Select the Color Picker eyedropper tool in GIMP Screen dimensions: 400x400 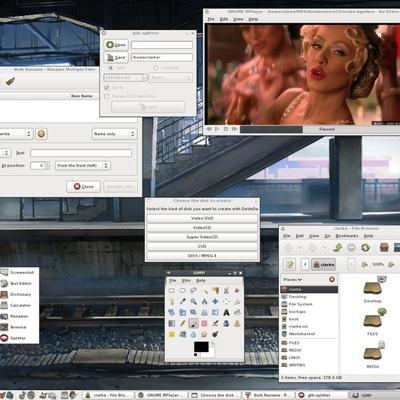(183, 302)
